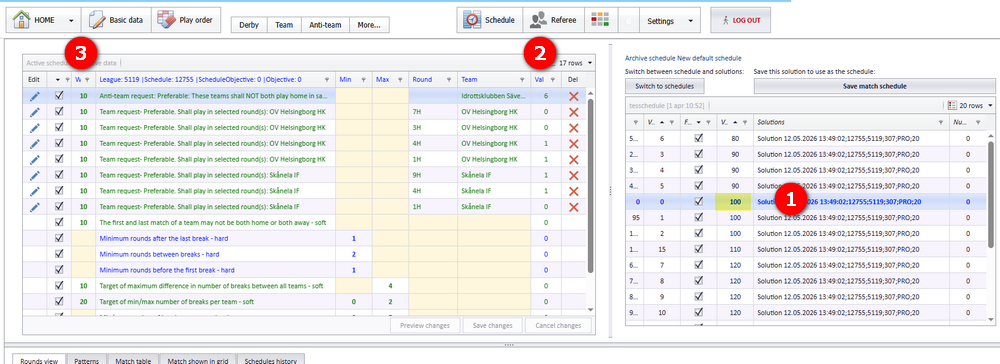
Task: Filter the Round column
Action: click(450, 80)
